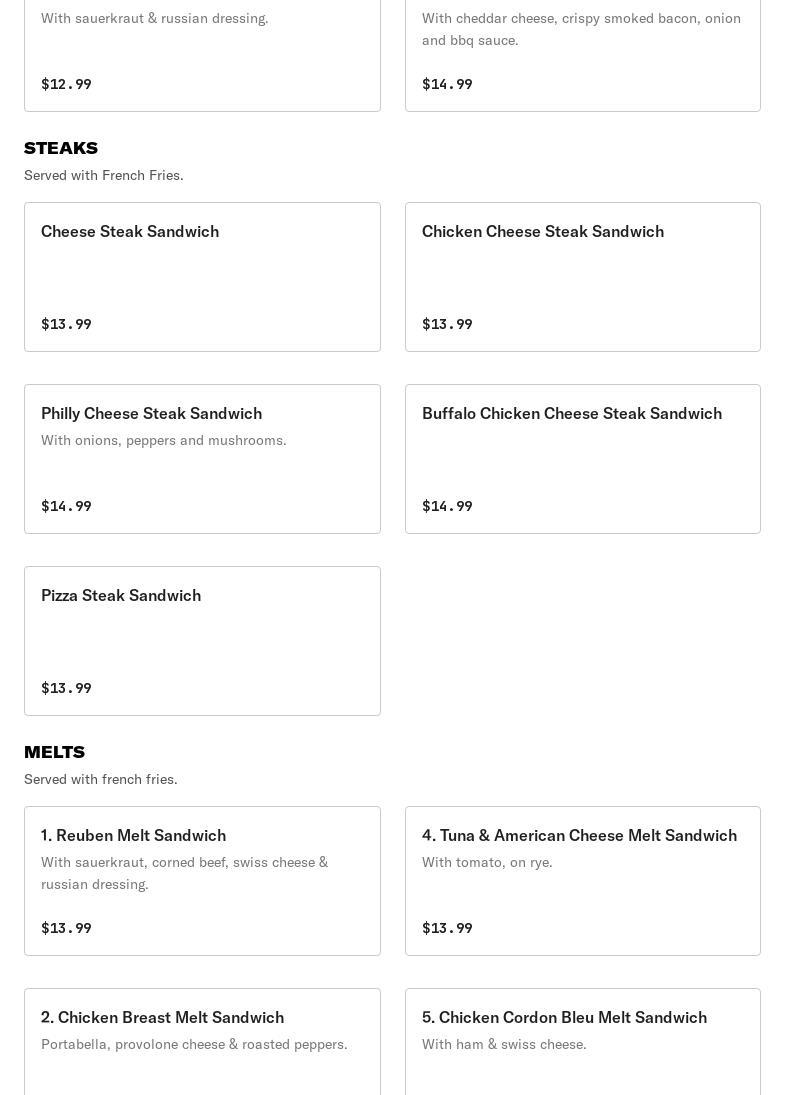Viewport: 785px width, 1095px height.
Task: Click 'Served with French Fries' under STEAKS
Action: tap(103, 175)
